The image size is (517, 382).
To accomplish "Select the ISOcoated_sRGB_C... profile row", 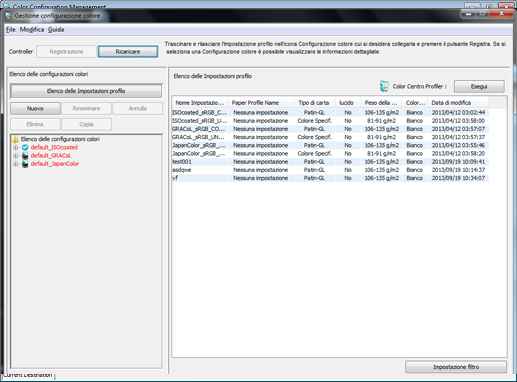I will [x=330, y=113].
